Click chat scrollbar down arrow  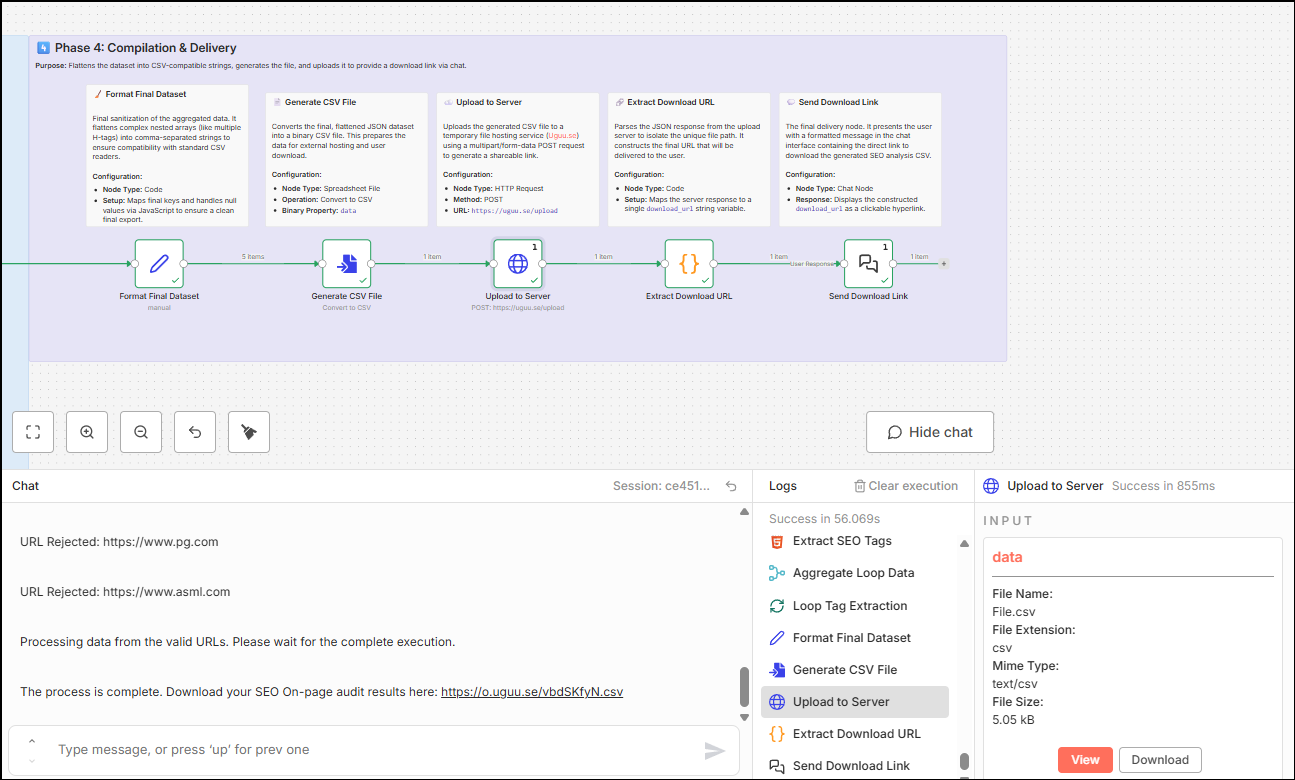(744, 717)
